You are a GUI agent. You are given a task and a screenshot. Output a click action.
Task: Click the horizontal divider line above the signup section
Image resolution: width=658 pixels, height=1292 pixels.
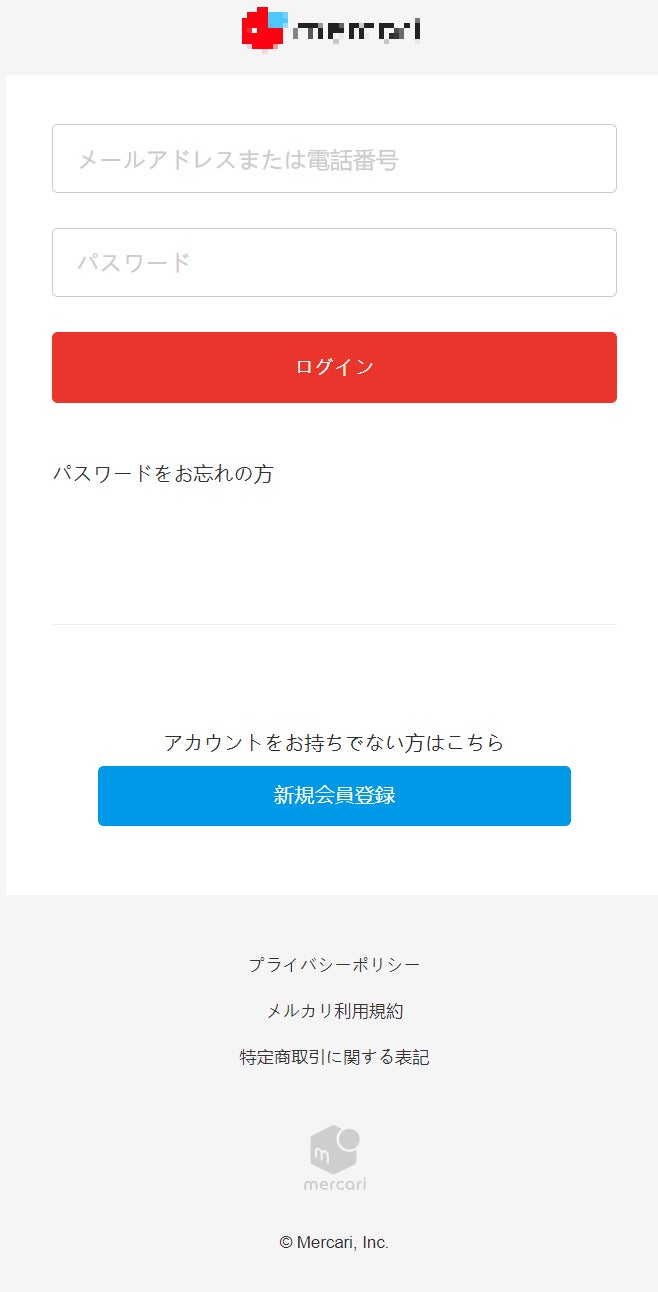tap(334, 625)
